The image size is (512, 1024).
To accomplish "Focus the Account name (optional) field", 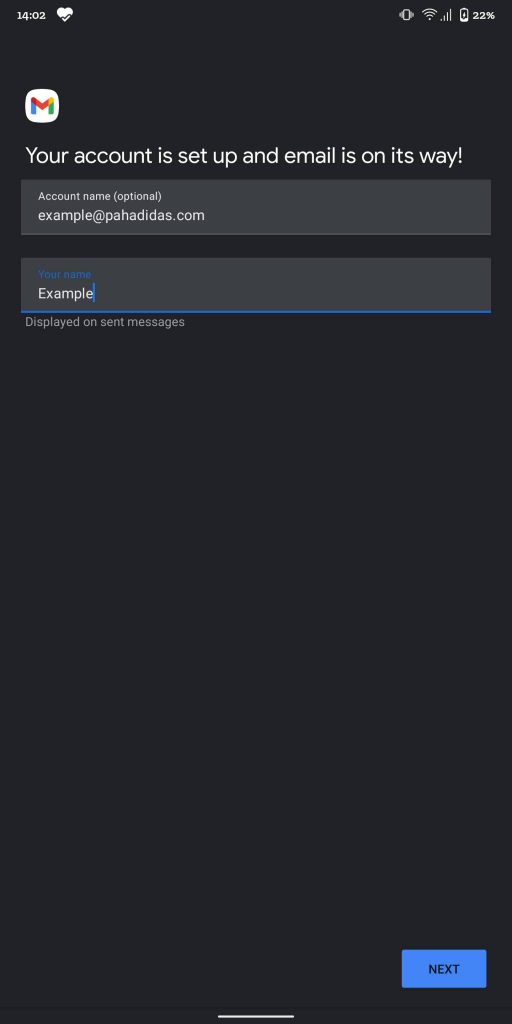I will [x=256, y=207].
